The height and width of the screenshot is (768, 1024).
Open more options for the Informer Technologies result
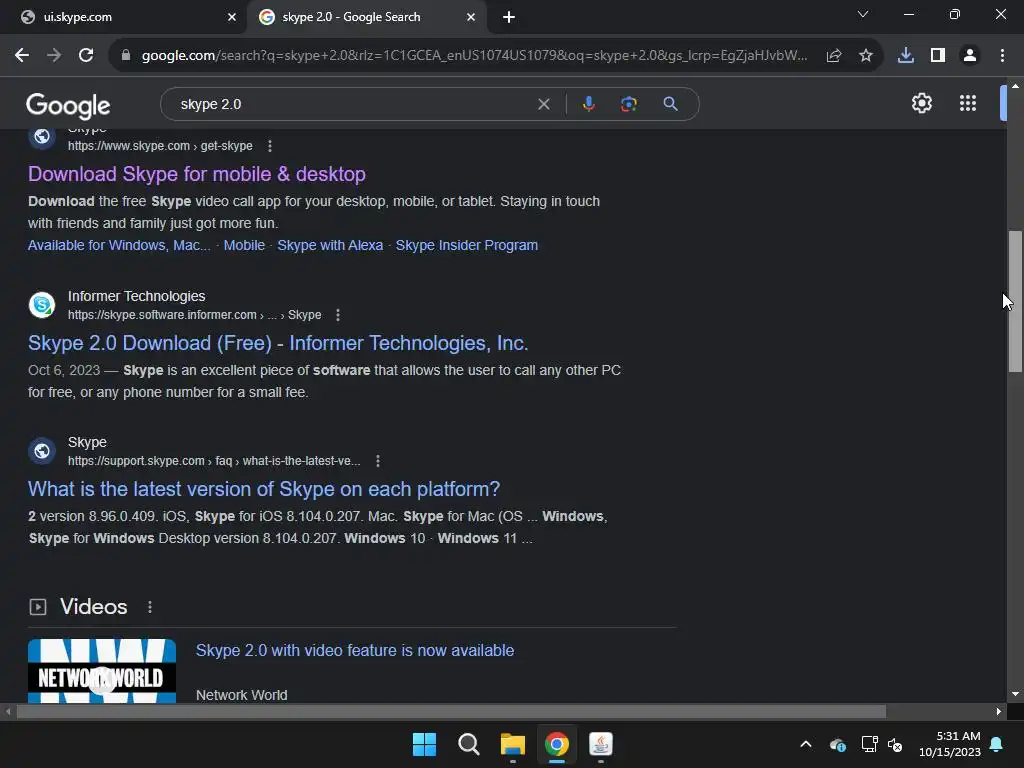tap(338, 315)
